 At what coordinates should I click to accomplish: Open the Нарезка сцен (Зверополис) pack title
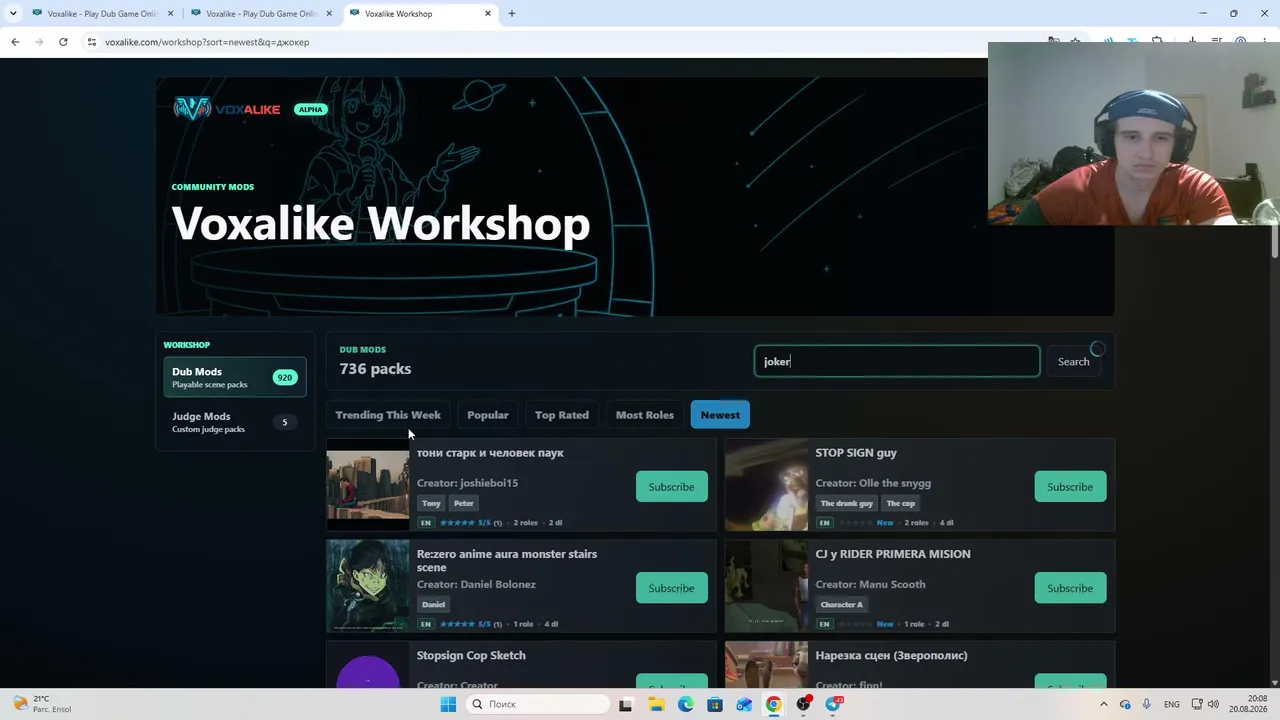pos(891,655)
